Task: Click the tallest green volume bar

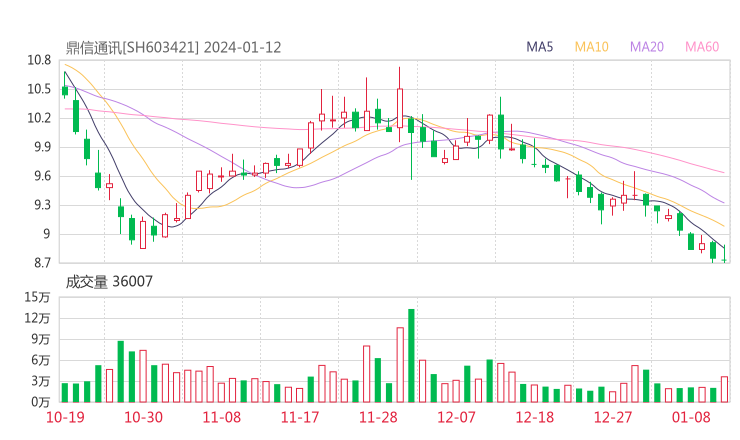Action: click(411, 355)
